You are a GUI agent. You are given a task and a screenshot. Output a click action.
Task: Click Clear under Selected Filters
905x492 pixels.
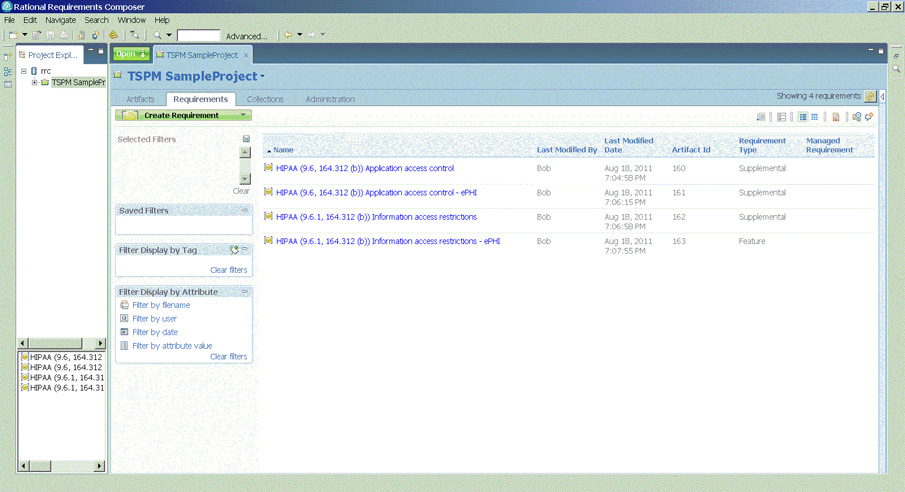pyautogui.click(x=241, y=191)
